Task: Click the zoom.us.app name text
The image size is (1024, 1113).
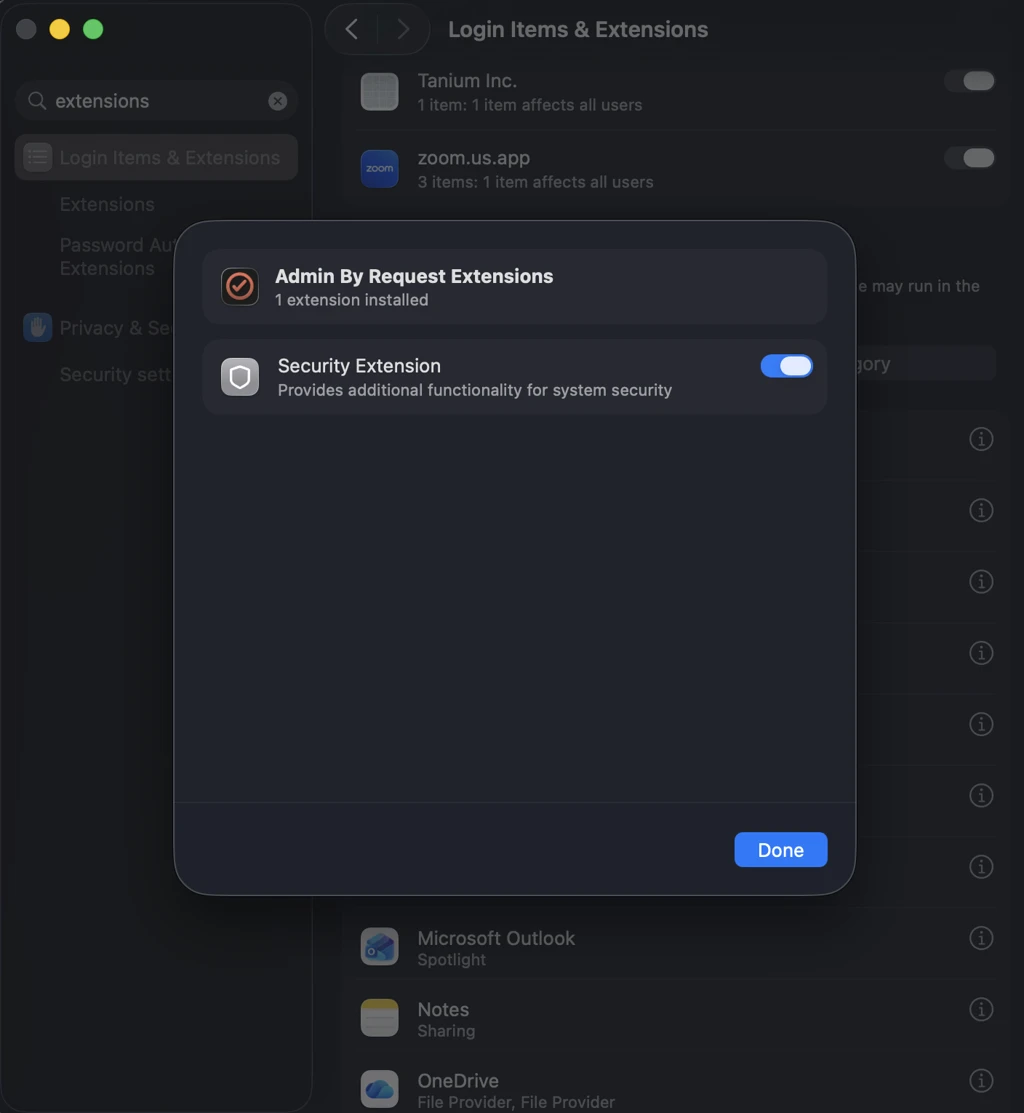Action: coord(473,158)
